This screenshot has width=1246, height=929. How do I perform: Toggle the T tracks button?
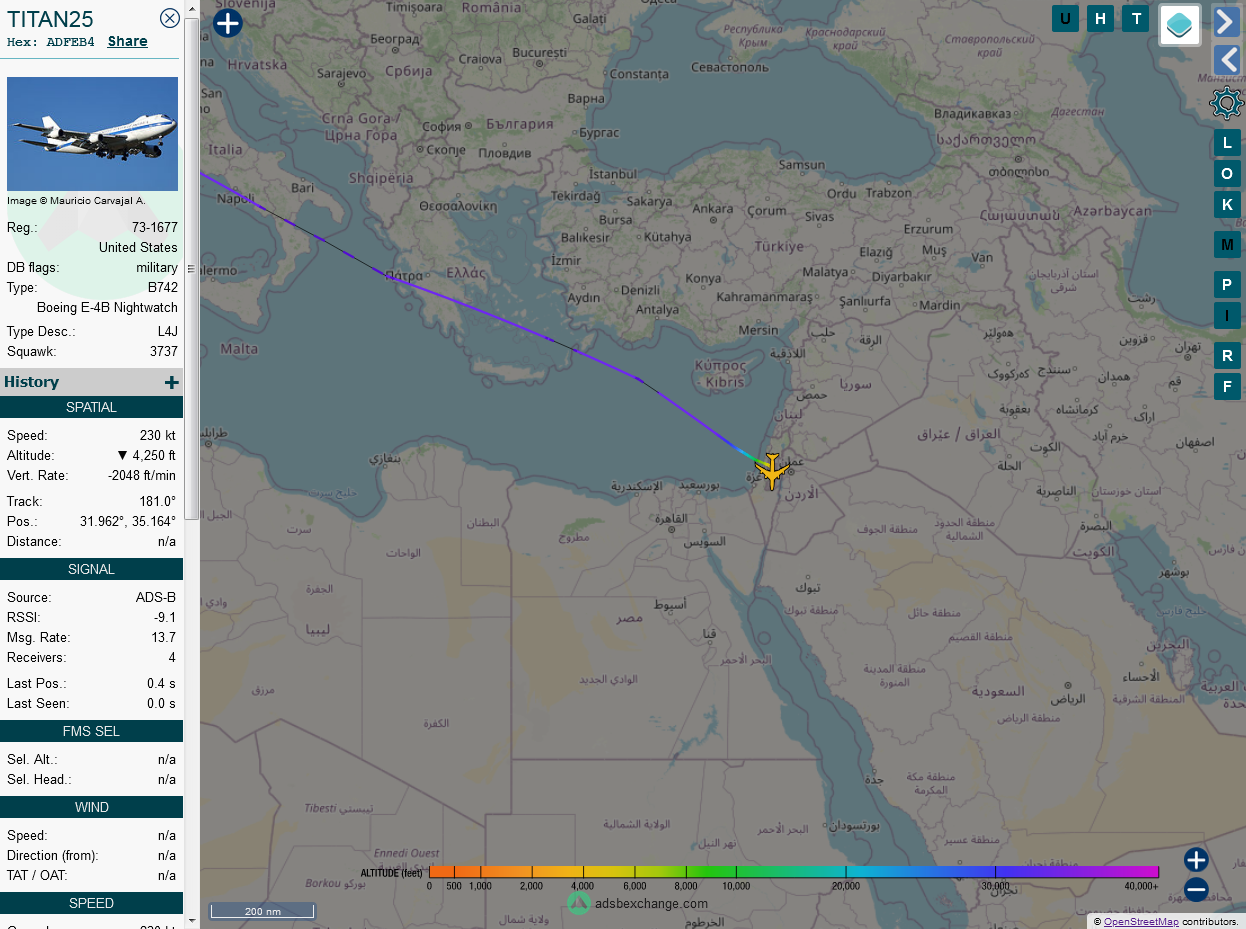tap(1135, 18)
